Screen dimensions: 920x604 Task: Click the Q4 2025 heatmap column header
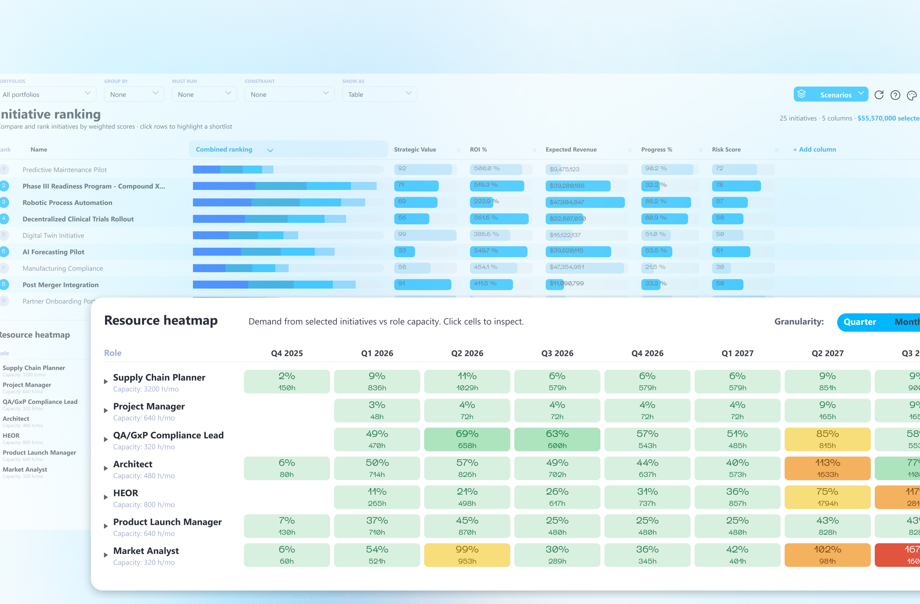click(287, 353)
